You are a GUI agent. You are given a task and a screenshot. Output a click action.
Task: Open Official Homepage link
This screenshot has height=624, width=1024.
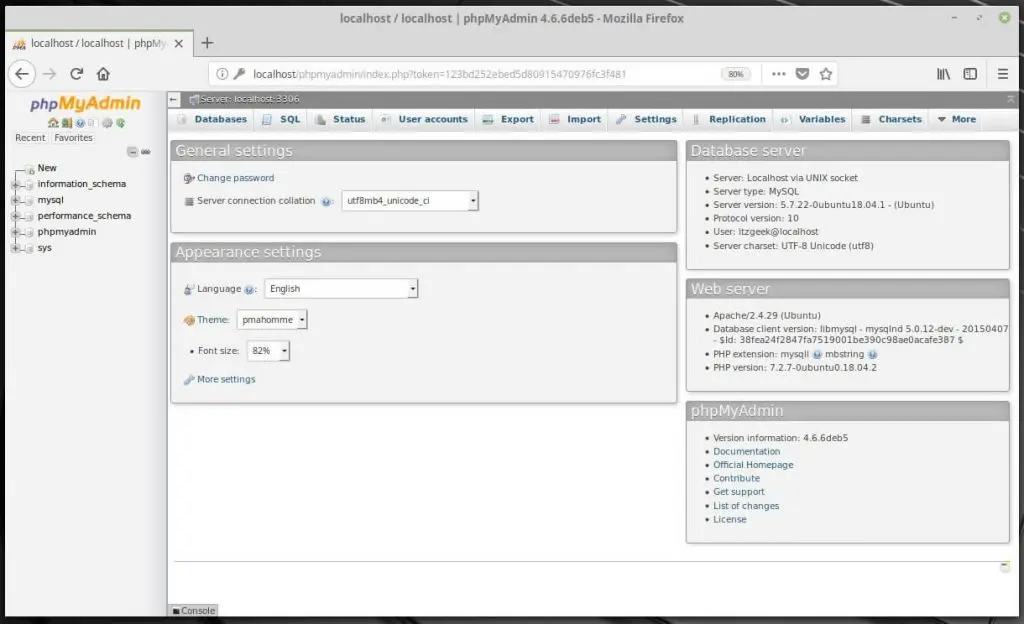click(753, 465)
